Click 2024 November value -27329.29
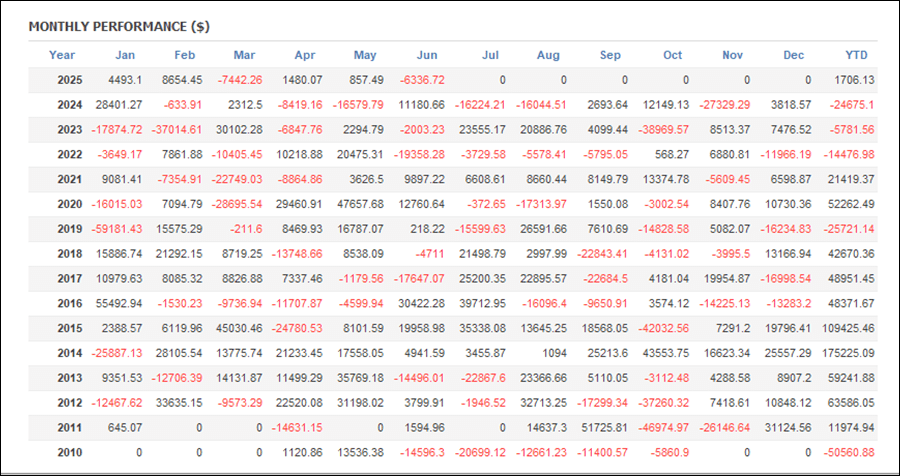Image resolution: width=900 pixels, height=476 pixels. pyautogui.click(x=724, y=105)
